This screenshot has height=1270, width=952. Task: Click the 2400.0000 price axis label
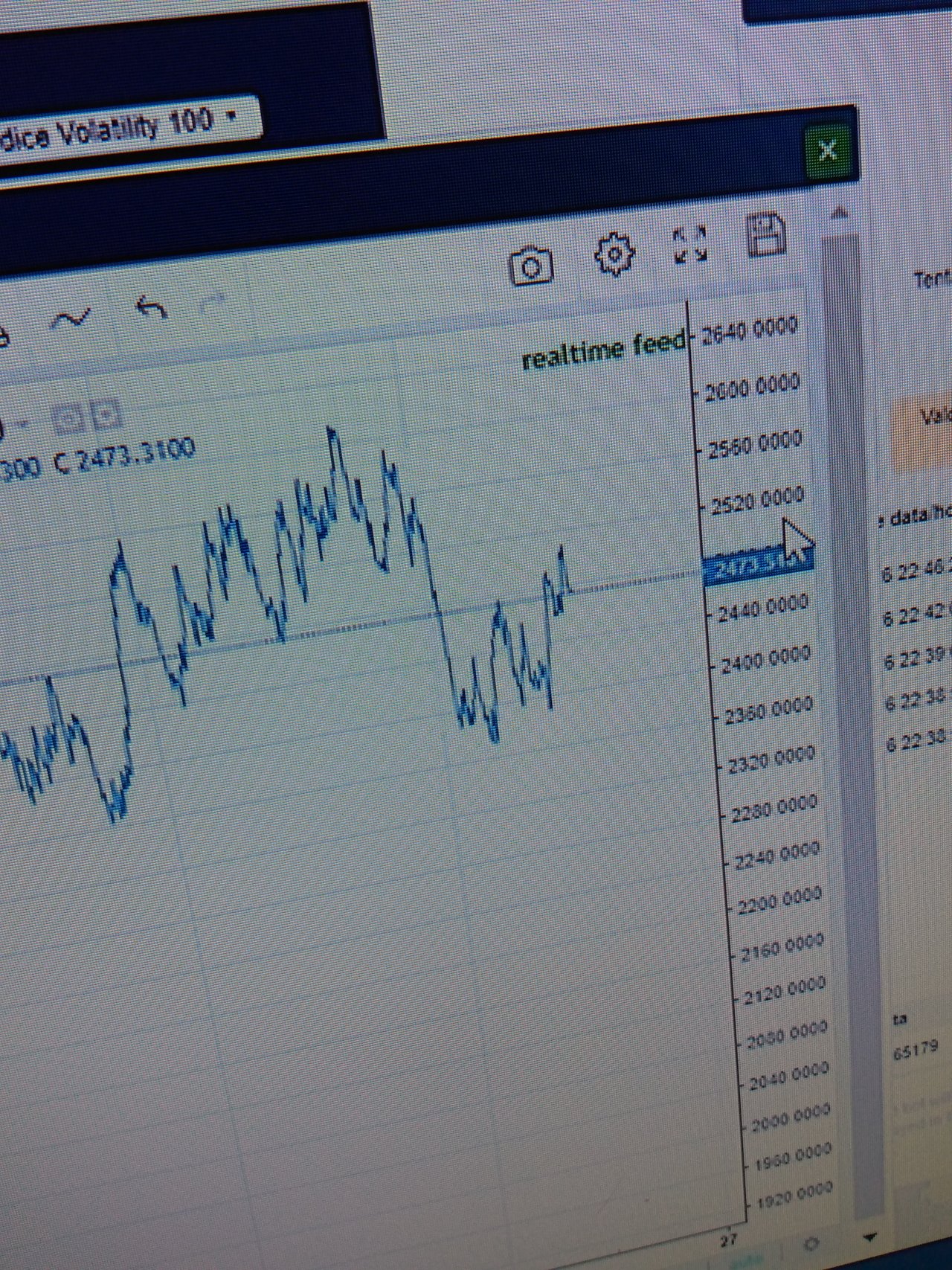765,659
